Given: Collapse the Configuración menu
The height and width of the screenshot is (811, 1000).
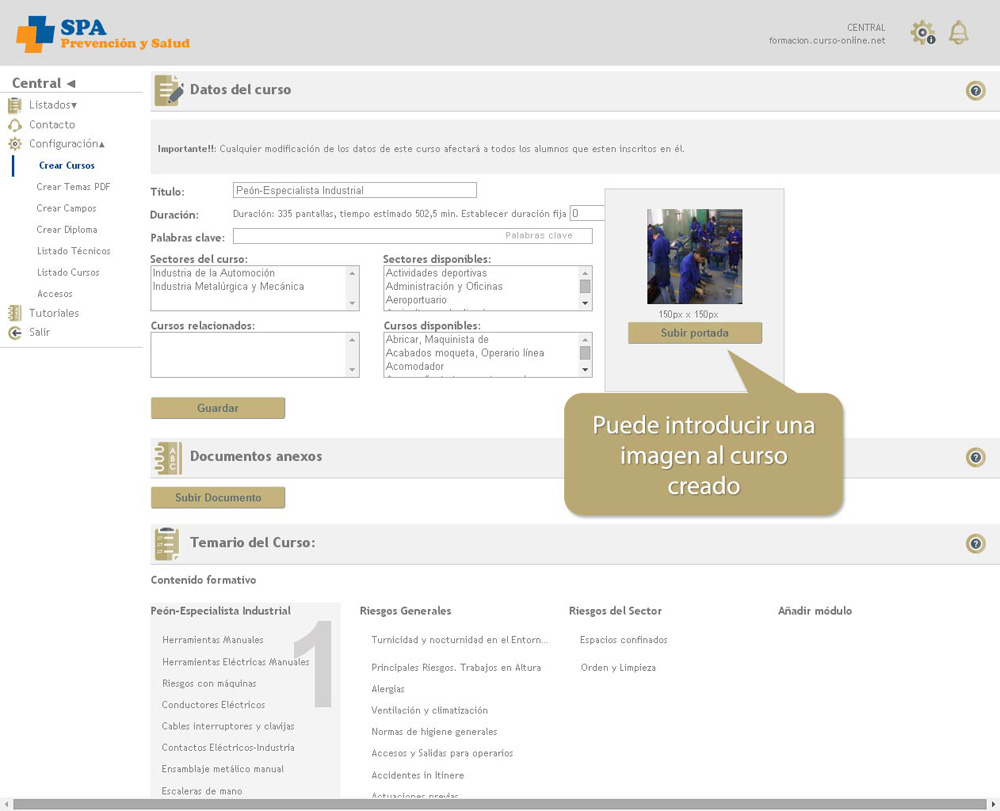Looking at the screenshot, I should (x=67, y=143).
